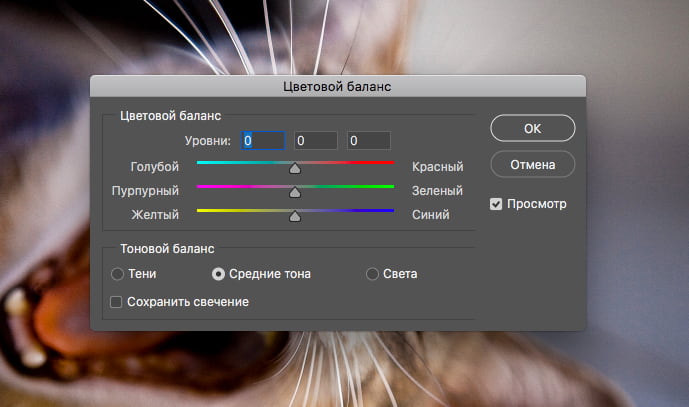
Task: Select the Света radio button
Action: [x=373, y=273]
